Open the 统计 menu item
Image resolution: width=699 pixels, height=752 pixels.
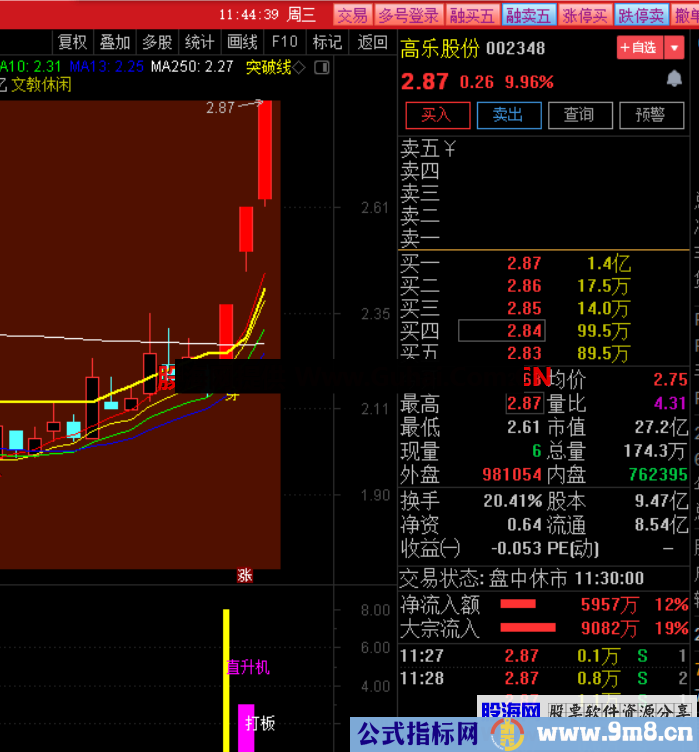click(x=200, y=42)
